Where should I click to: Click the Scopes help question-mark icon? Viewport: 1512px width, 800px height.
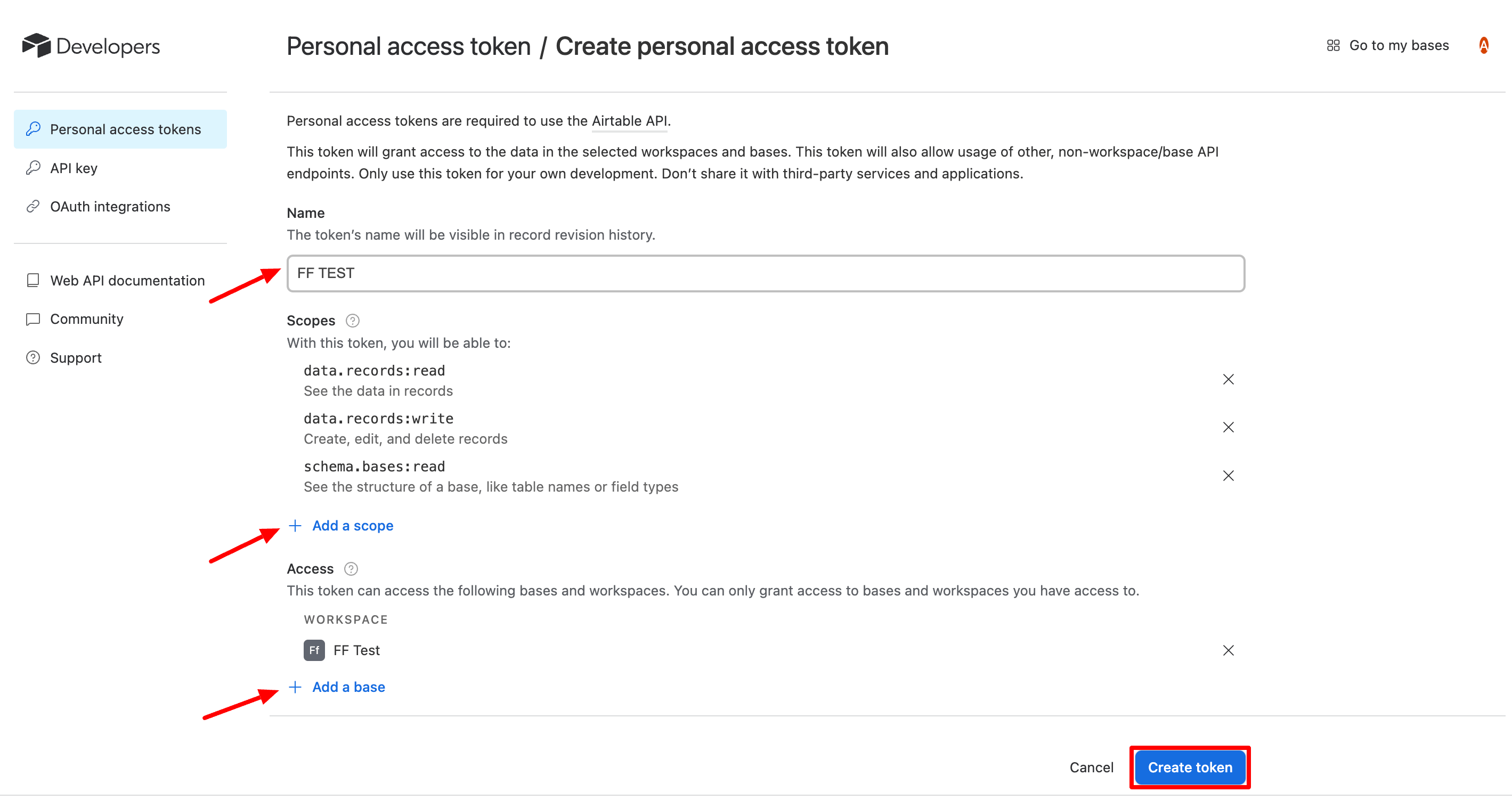click(352, 321)
